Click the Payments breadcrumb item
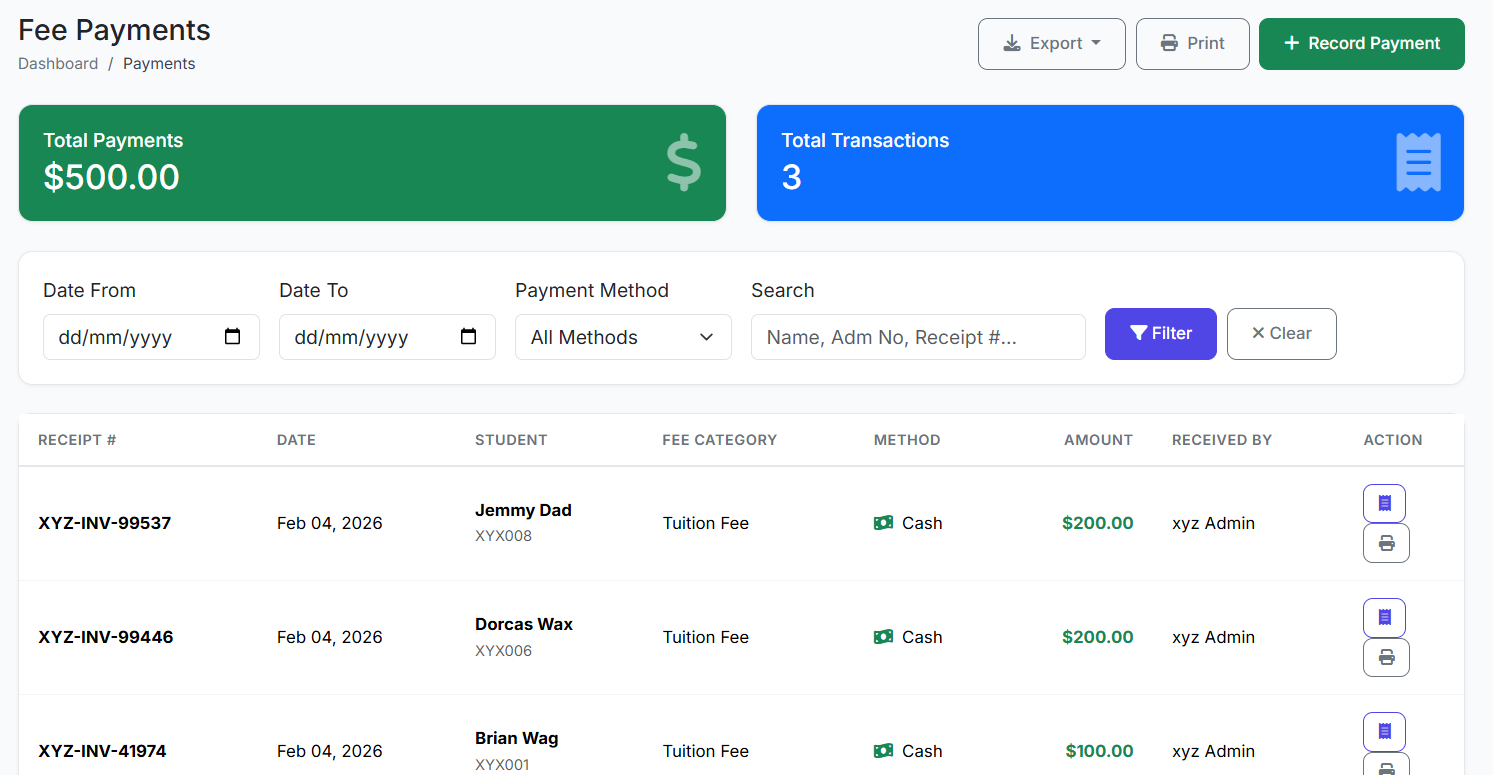Image resolution: width=1493 pixels, height=775 pixels. tap(159, 63)
